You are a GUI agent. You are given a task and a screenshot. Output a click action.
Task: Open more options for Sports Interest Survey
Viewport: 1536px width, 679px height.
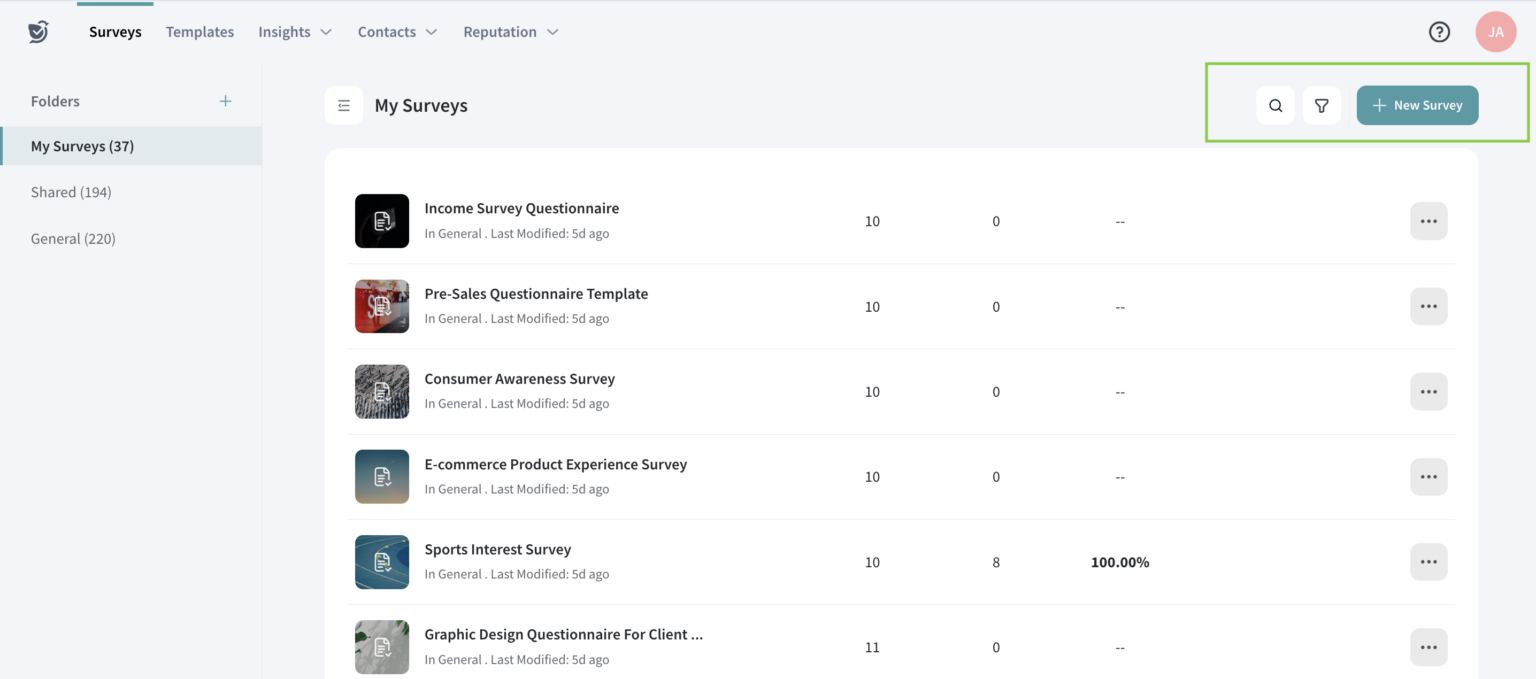[1428, 562]
